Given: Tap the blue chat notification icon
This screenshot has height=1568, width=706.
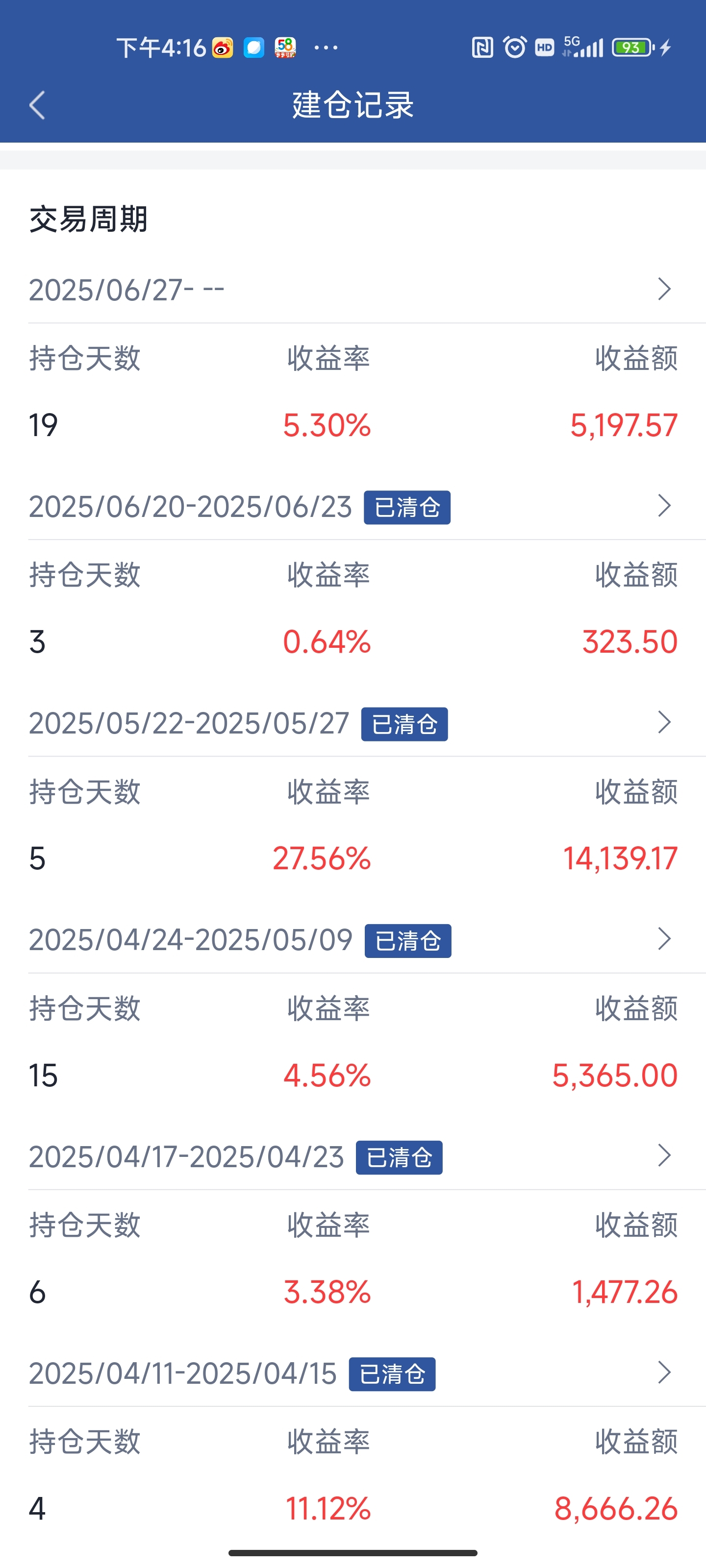Looking at the screenshot, I should [x=254, y=48].
